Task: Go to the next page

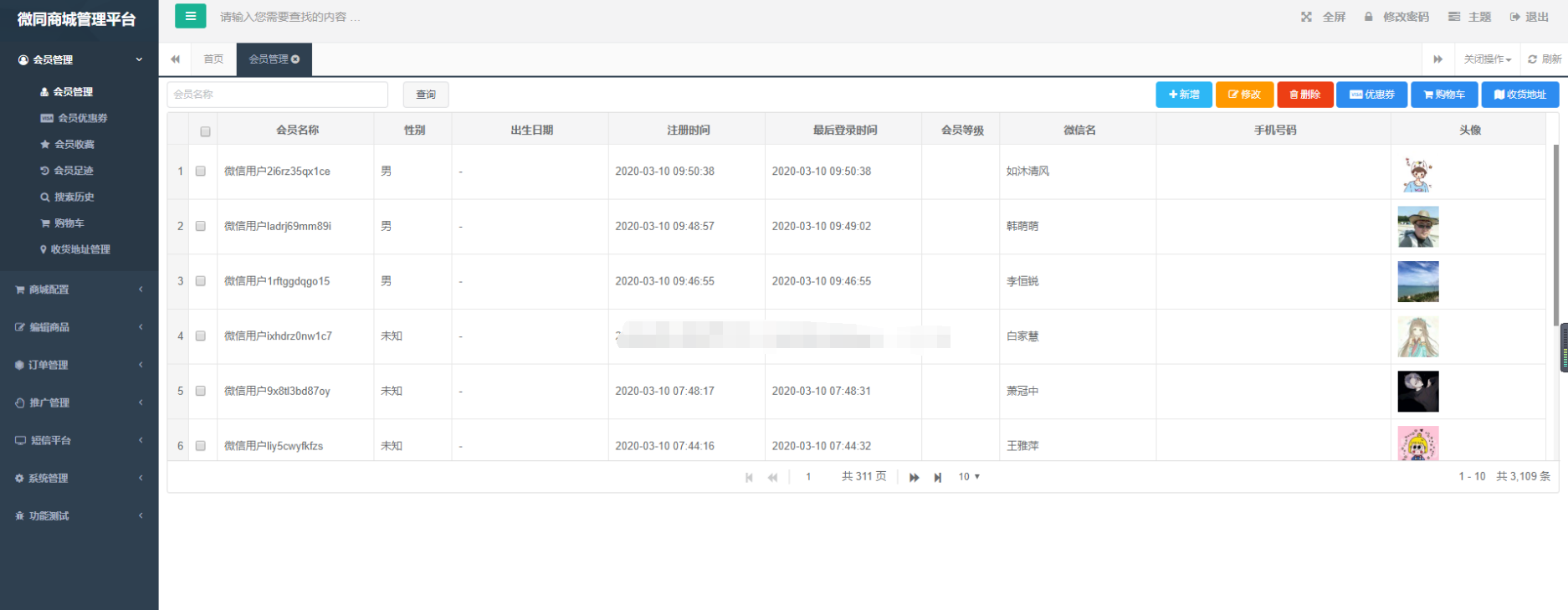Action: point(915,477)
